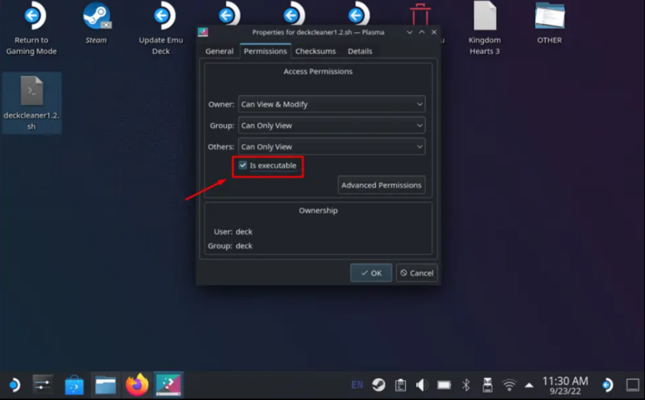Screen dimensions: 645x400
Task: Click the Advanced Permissions button
Action: click(x=381, y=185)
